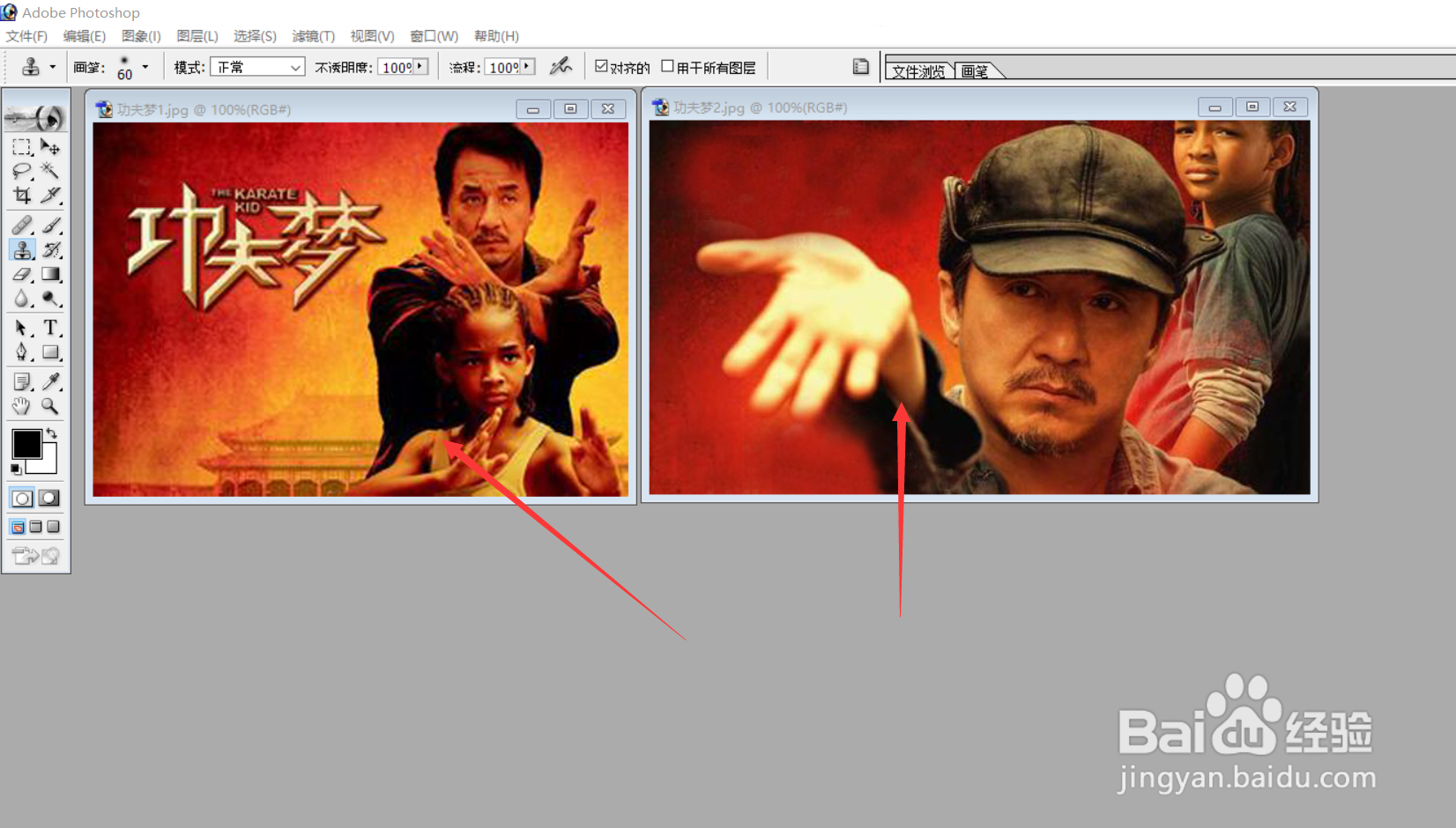Viewport: 1456px width, 828px height.
Task: Minimize the 功夫梦2.jpg document window
Action: 1215,107
